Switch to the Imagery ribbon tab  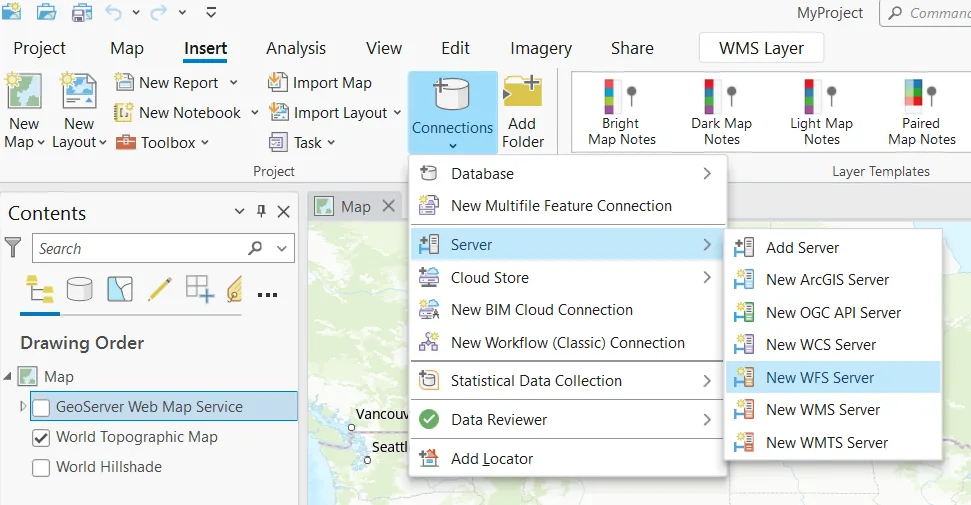541,48
